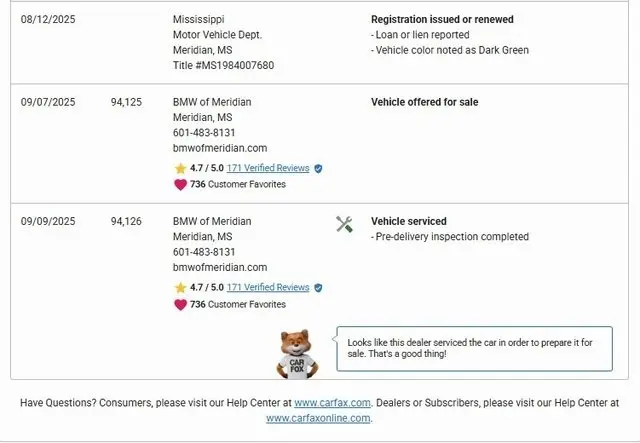Click bmwofmeridian.com in the vehicle offered for sale row
This screenshot has width=640, height=443.
pyautogui.click(x=220, y=148)
